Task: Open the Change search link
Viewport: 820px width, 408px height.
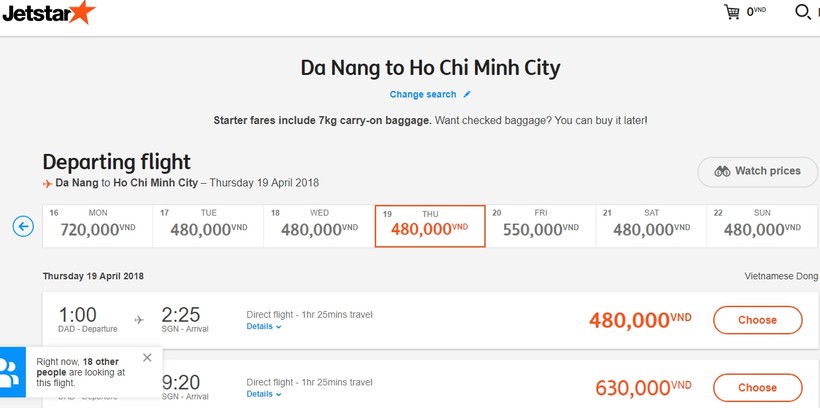Action: pyautogui.click(x=423, y=95)
